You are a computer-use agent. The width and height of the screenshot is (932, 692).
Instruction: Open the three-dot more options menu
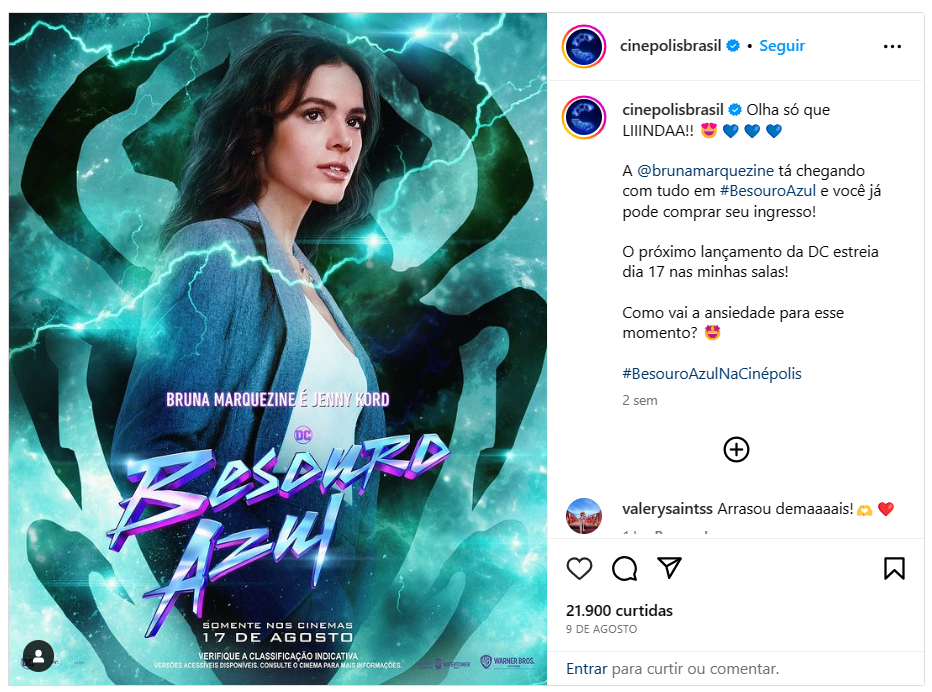[892, 46]
